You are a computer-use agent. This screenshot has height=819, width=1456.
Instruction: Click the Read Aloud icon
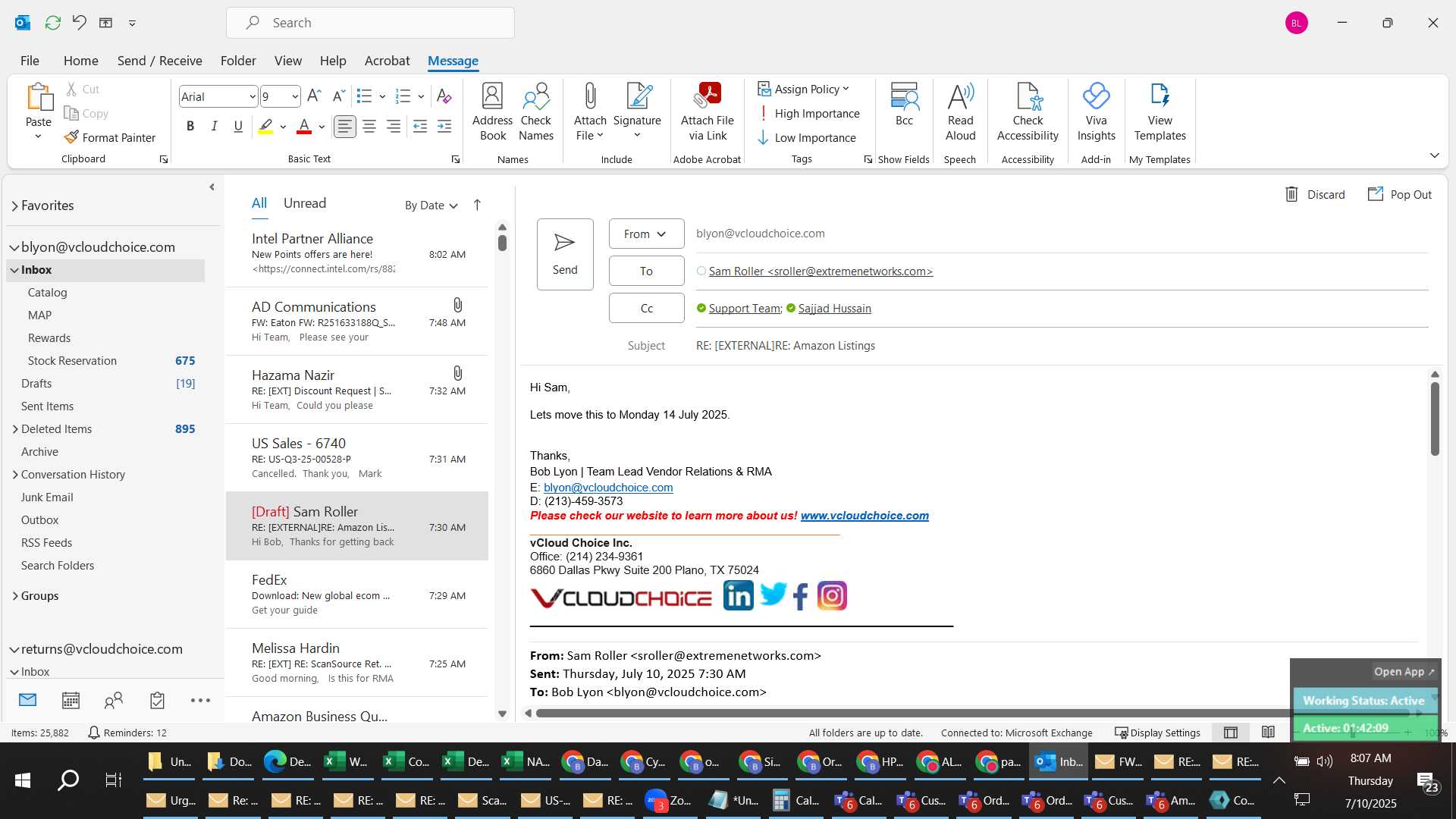(960, 112)
